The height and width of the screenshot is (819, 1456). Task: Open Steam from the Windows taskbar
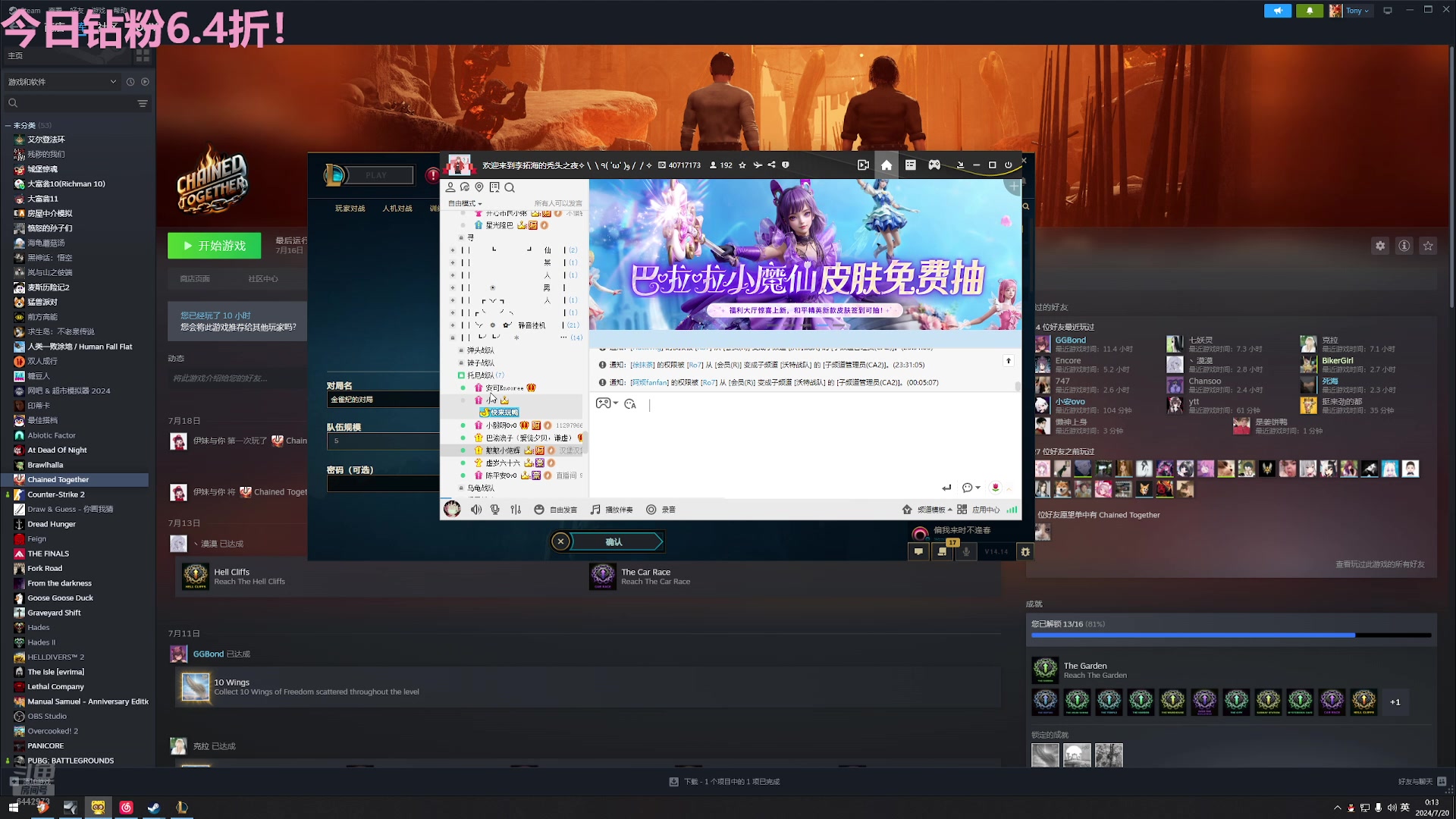[x=154, y=808]
